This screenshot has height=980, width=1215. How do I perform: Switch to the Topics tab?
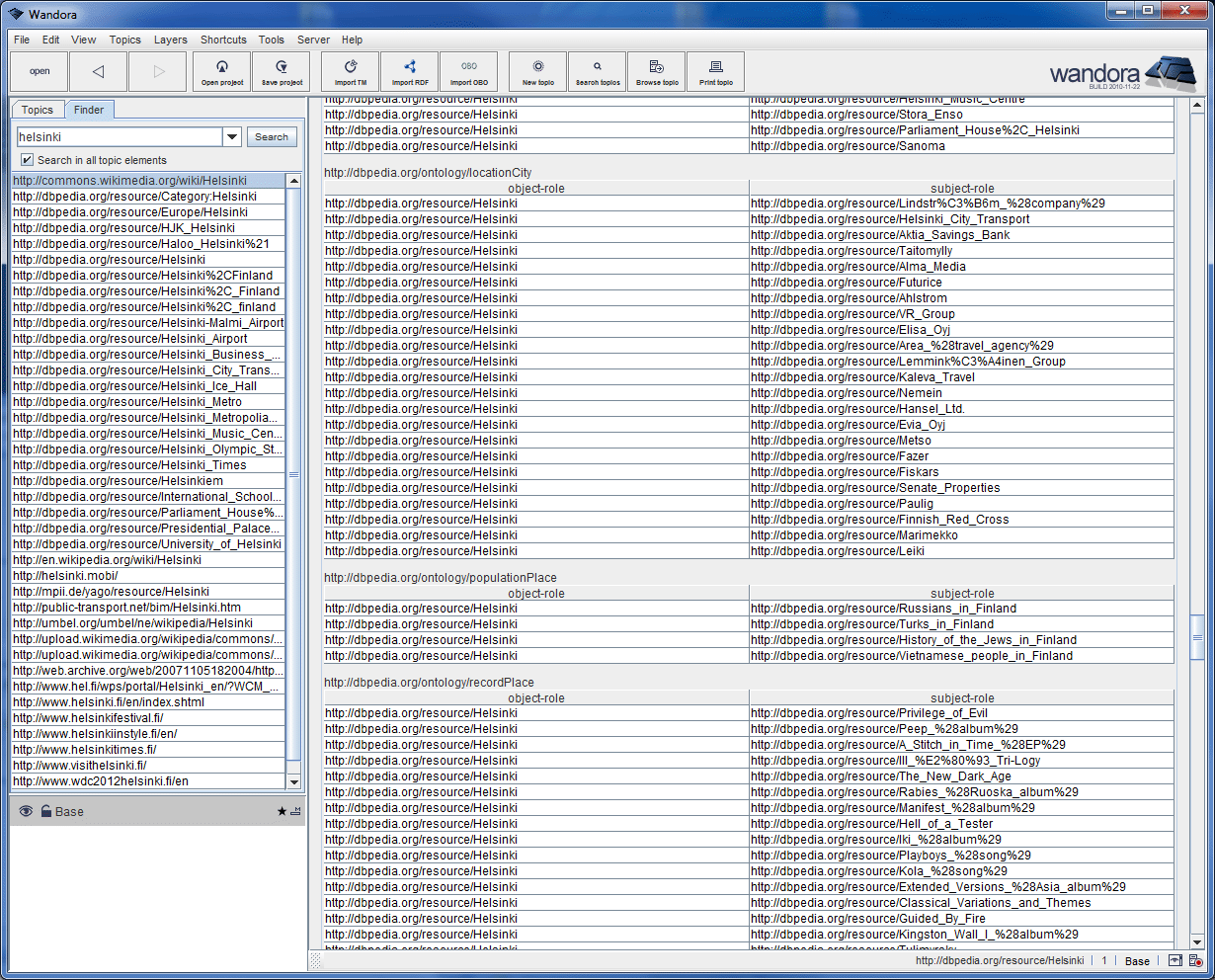pyautogui.click(x=37, y=110)
